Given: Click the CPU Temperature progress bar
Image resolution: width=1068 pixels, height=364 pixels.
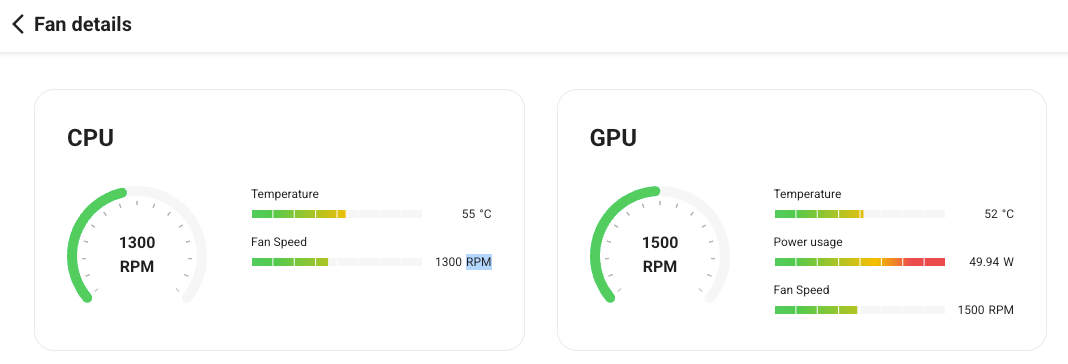Looking at the screenshot, I should [337, 214].
